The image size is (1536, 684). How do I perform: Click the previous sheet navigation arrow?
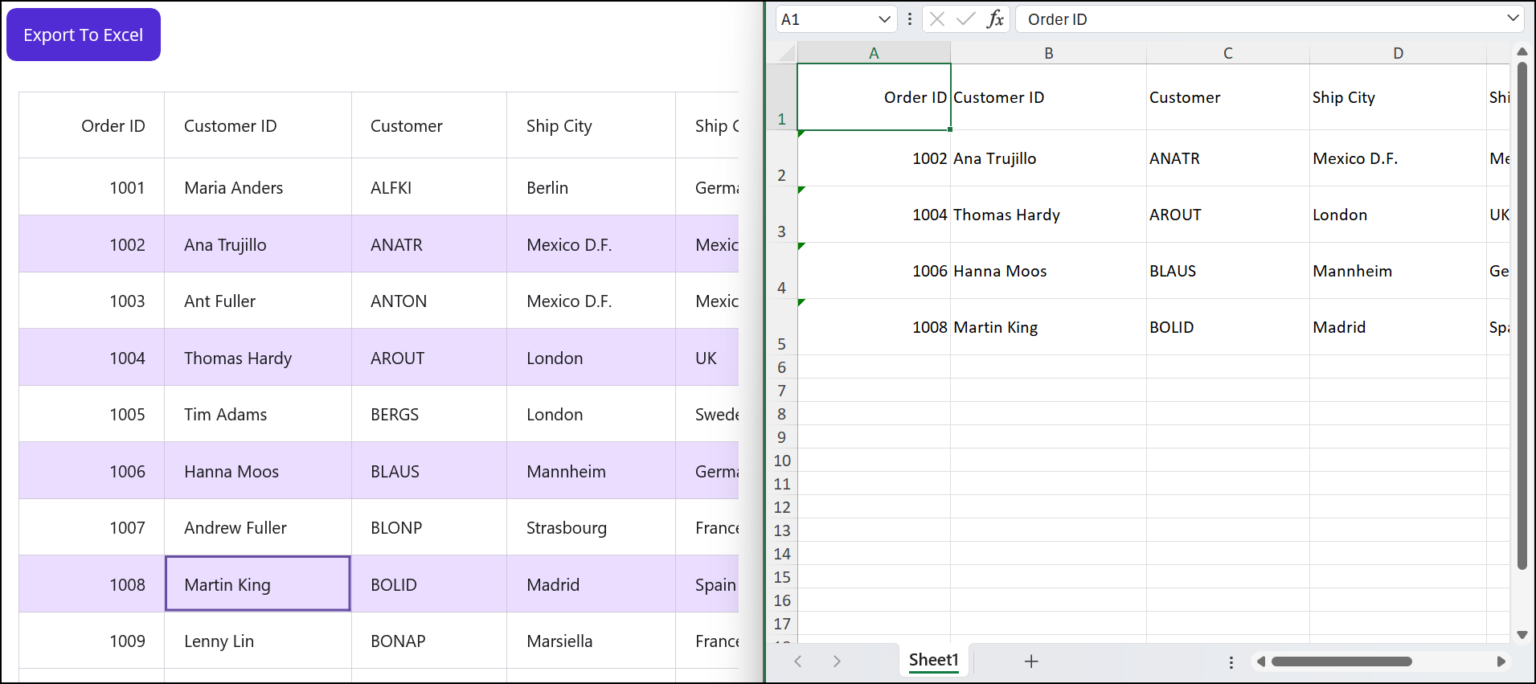point(797,660)
